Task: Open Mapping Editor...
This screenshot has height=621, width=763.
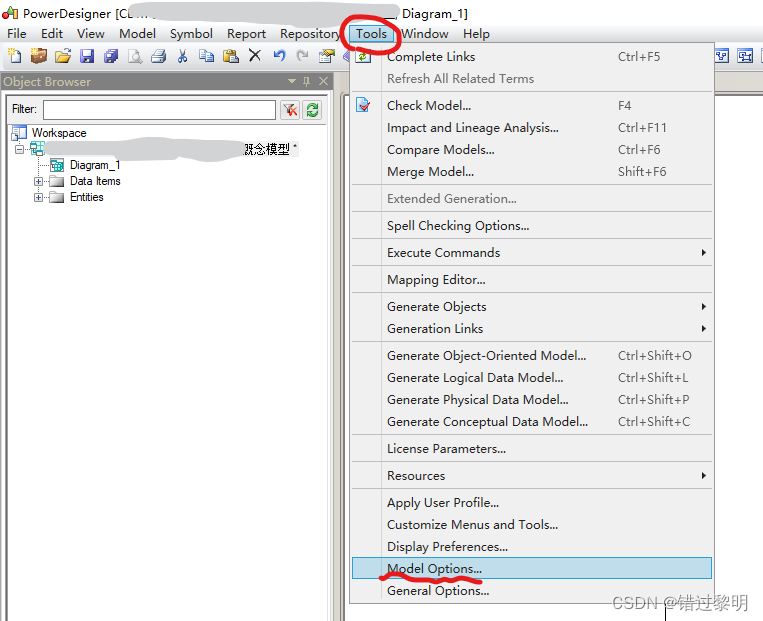Action: [532, 280]
